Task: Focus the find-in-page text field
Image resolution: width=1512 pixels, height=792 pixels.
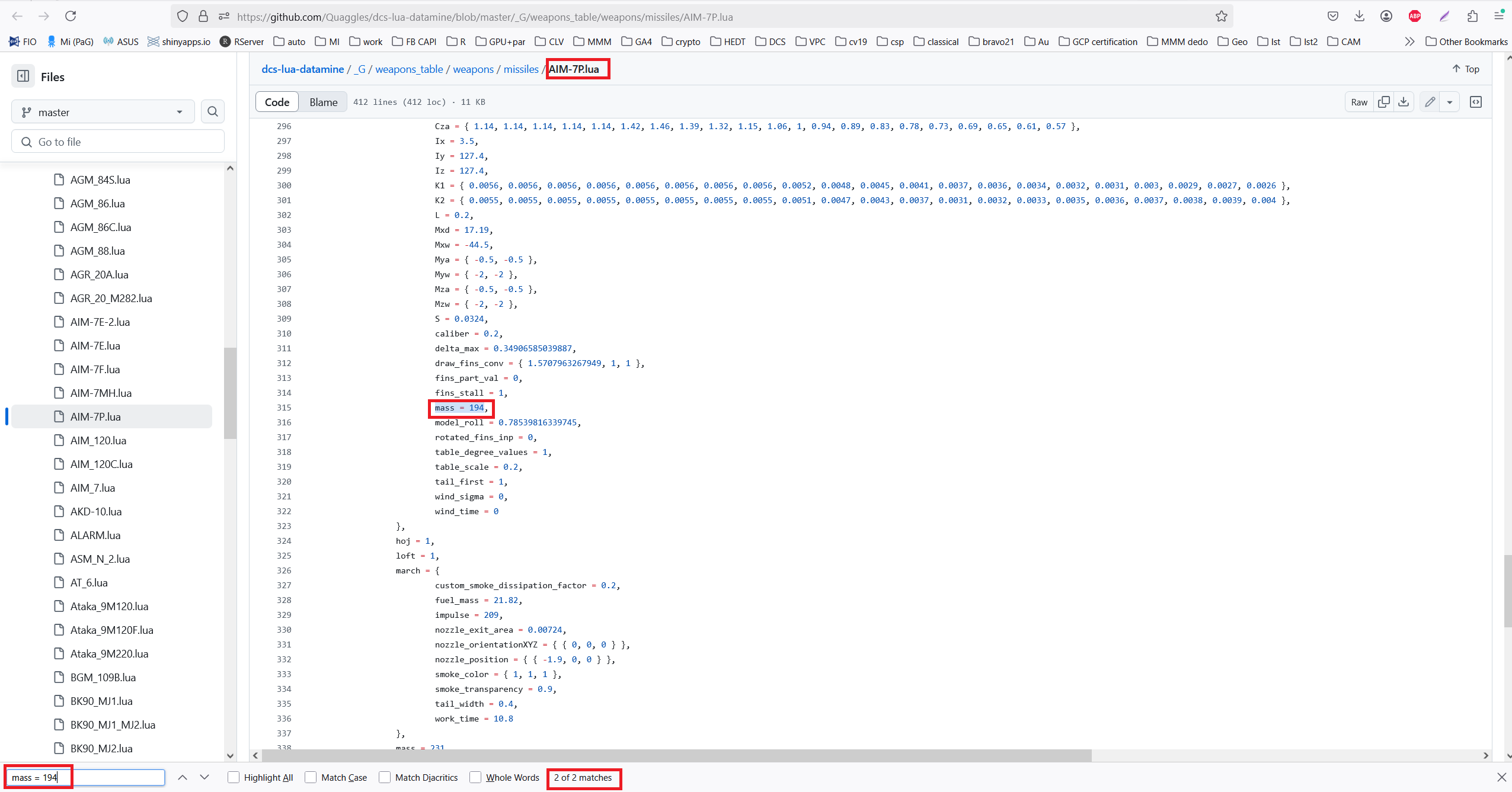Action: point(85,777)
